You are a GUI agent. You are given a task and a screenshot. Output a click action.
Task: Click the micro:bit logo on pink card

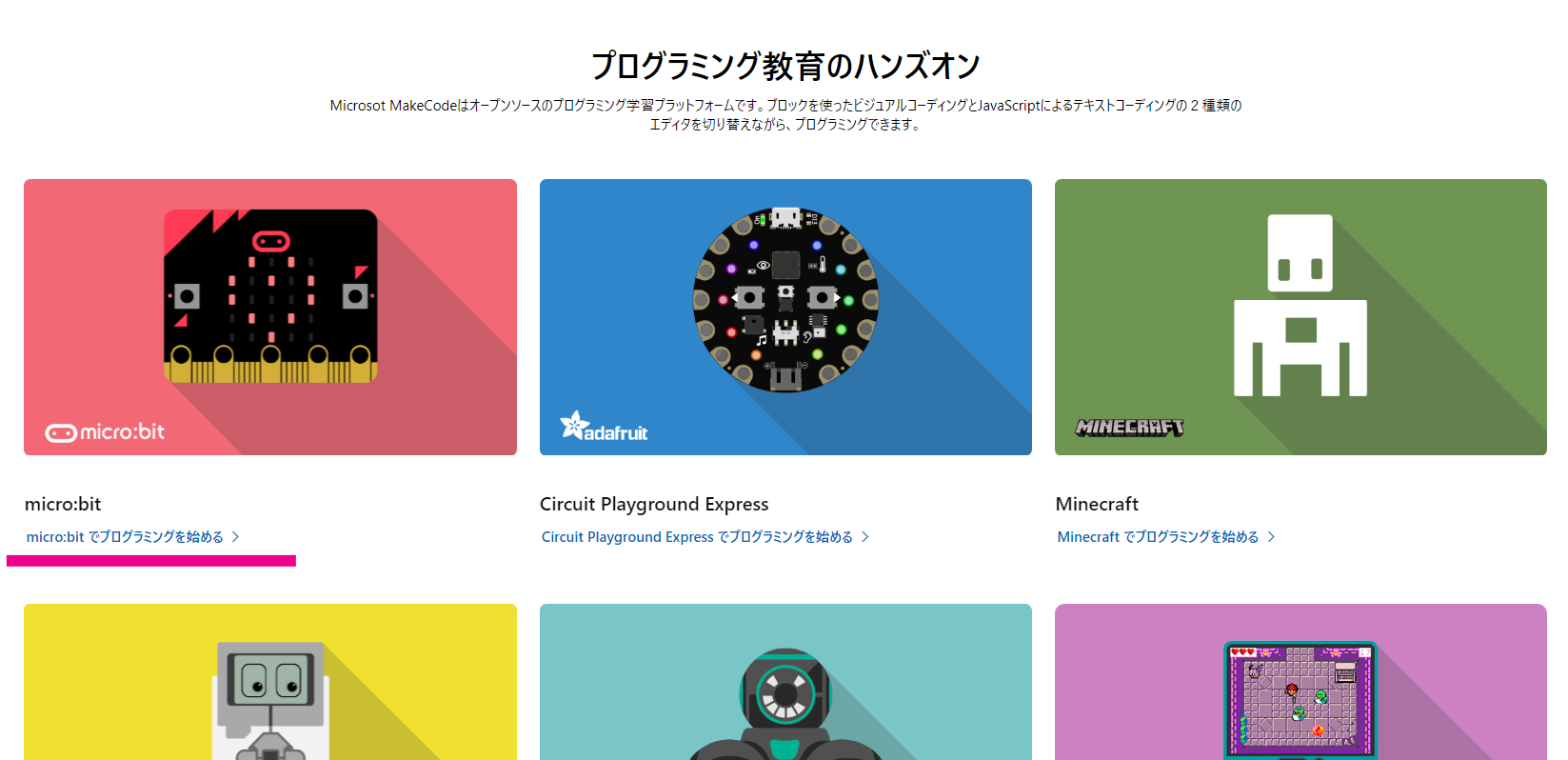pyautogui.click(x=105, y=432)
